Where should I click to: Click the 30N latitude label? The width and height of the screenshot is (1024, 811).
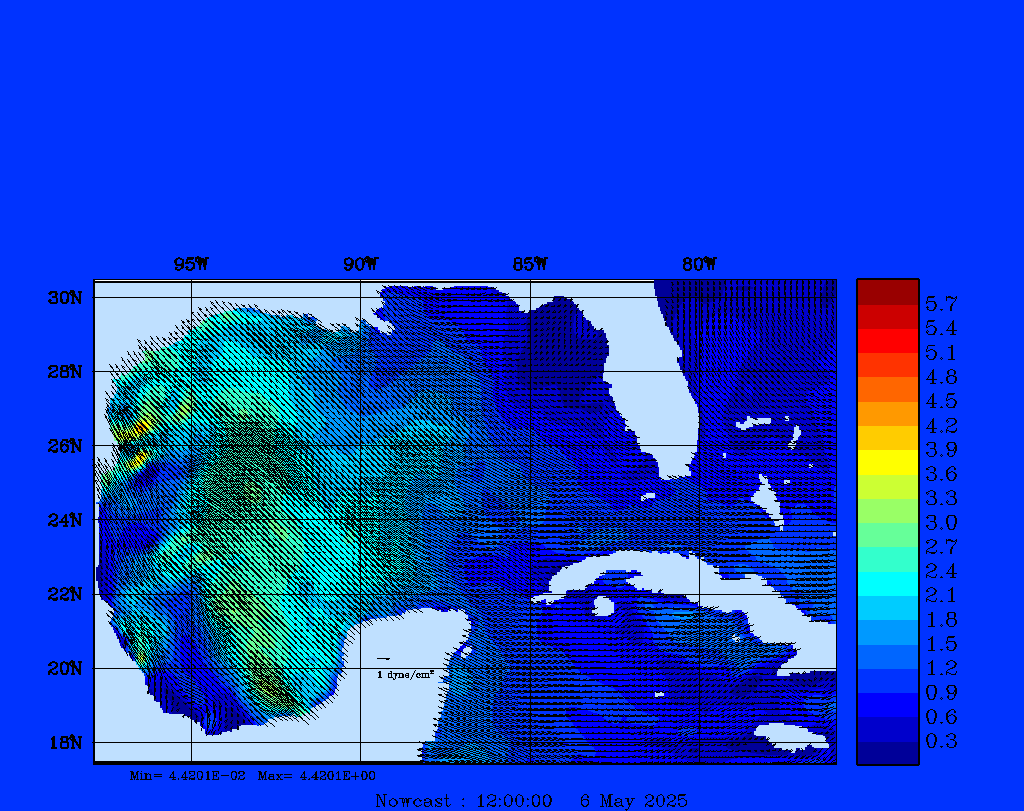pyautogui.click(x=63, y=298)
